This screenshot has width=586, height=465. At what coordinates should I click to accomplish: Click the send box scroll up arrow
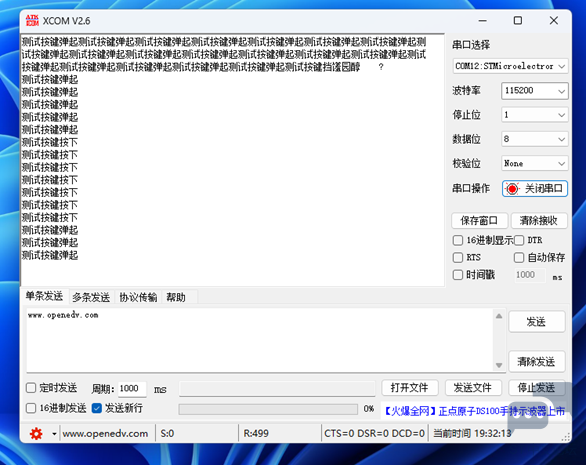(x=499, y=316)
